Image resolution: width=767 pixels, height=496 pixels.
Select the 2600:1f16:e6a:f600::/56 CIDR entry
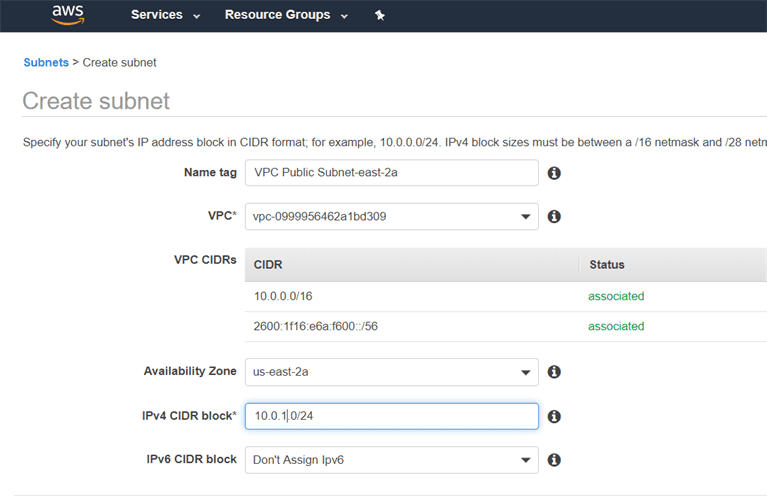(316, 326)
